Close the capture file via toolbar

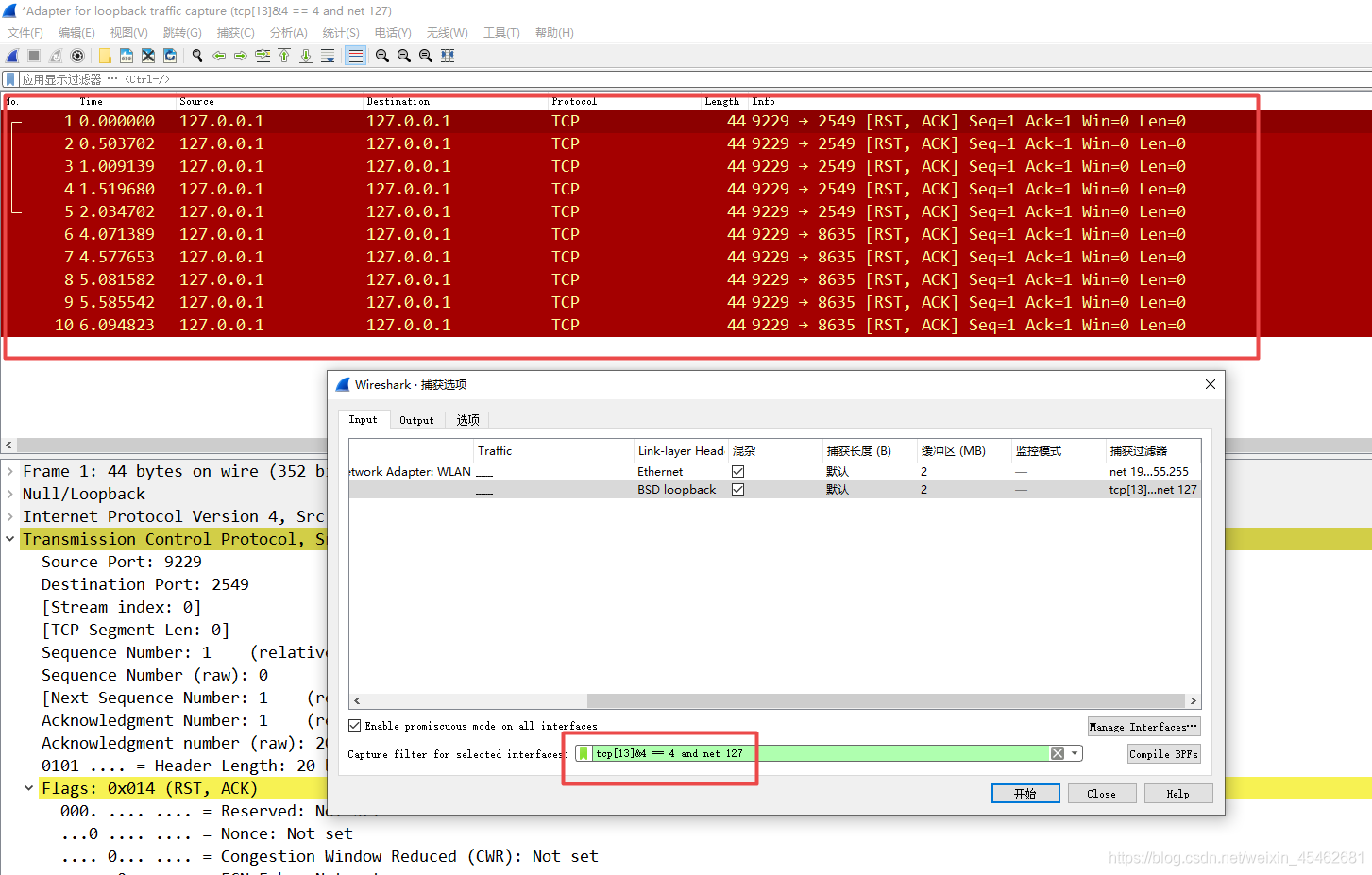[148, 56]
